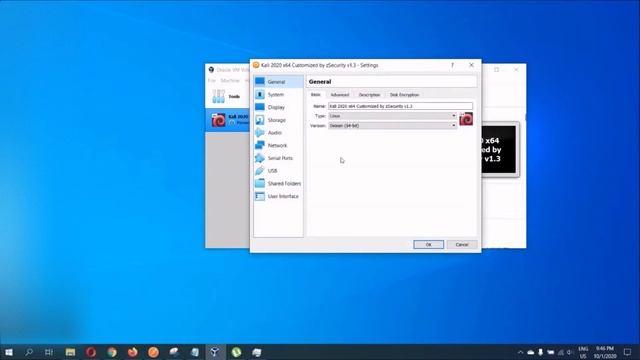This screenshot has width=640, height=360.
Task: Open the Machine menu in VirtualBox Manager
Action: (x=230, y=80)
